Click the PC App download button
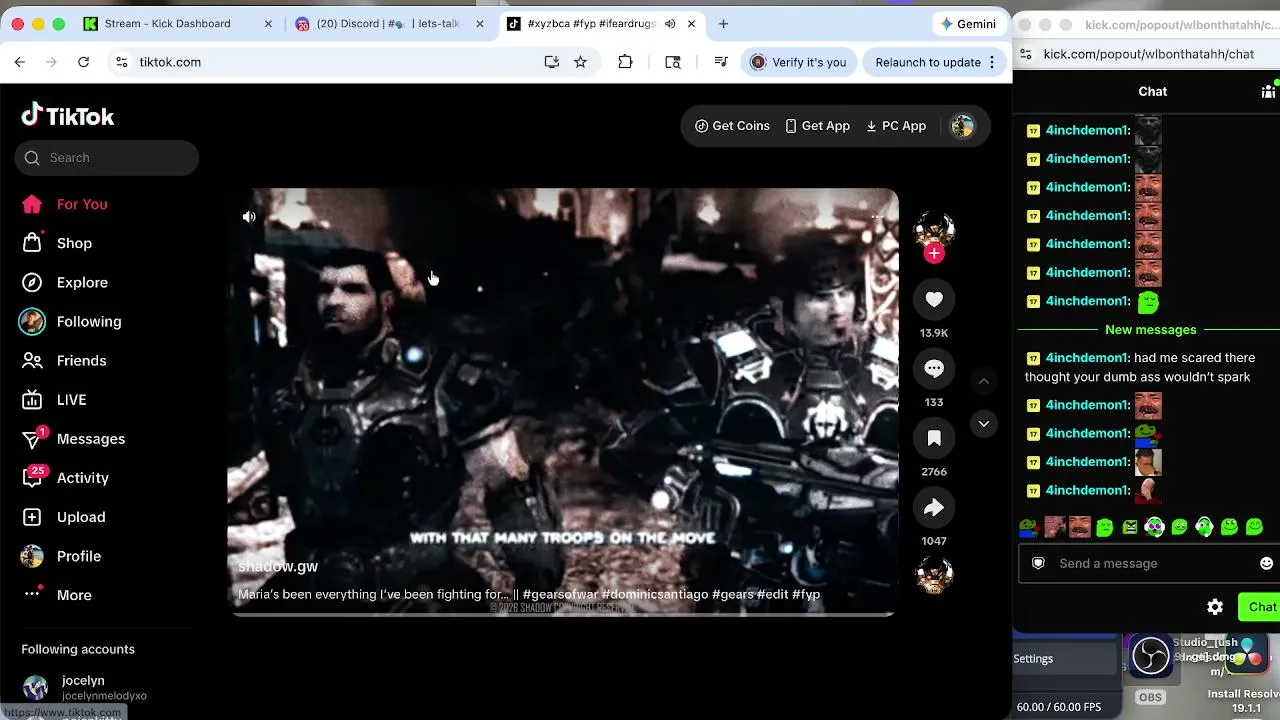The height and width of the screenshot is (720, 1280). [896, 126]
